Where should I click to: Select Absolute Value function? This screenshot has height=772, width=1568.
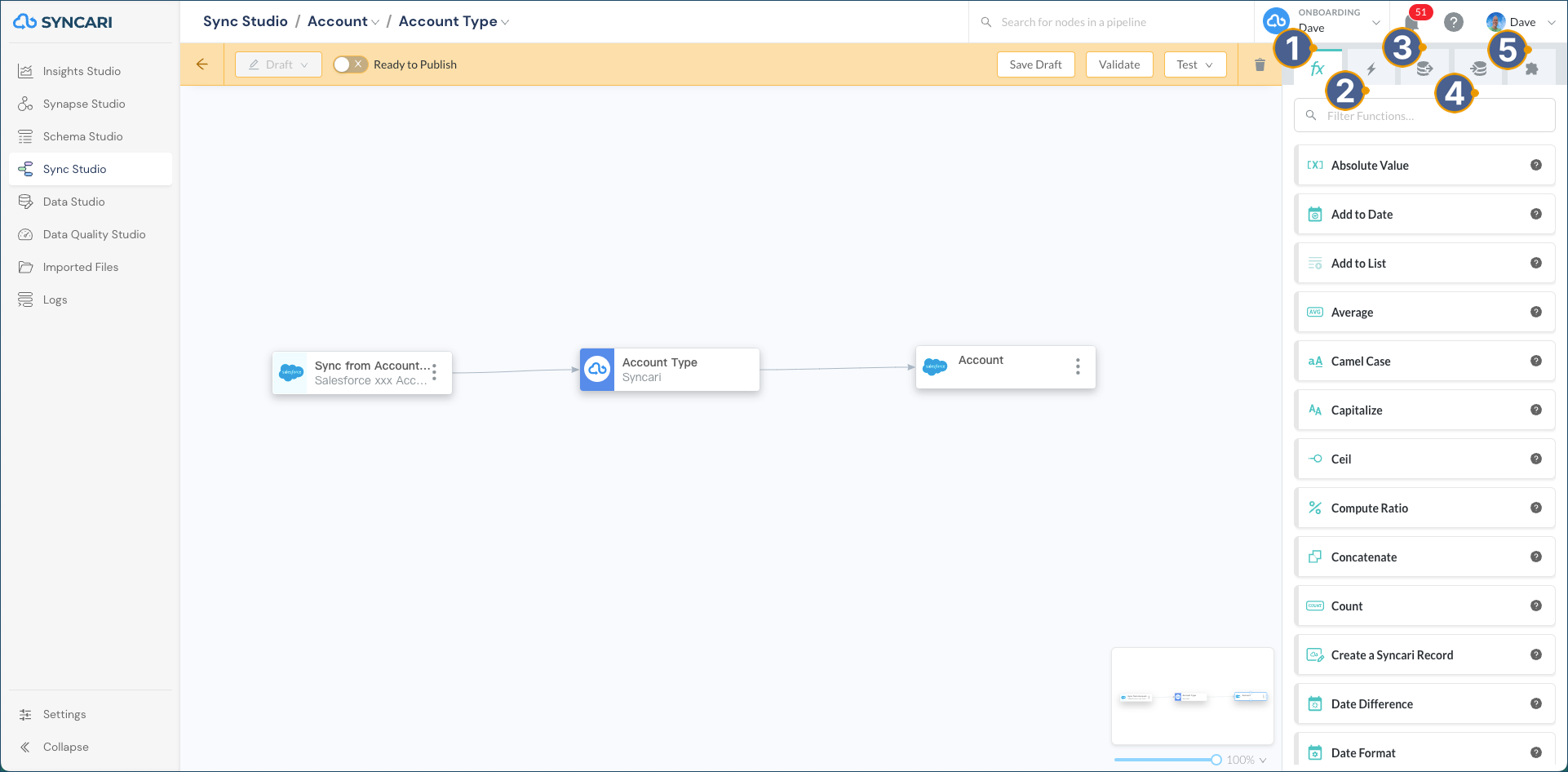tap(1424, 165)
